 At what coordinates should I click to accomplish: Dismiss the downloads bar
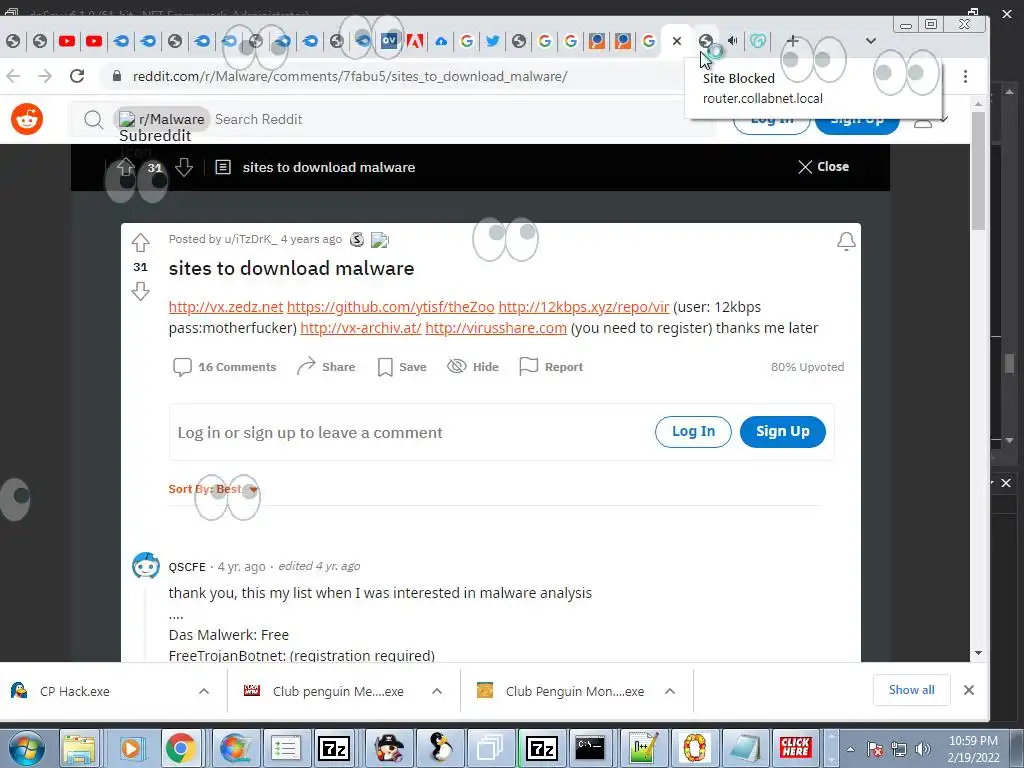969,690
